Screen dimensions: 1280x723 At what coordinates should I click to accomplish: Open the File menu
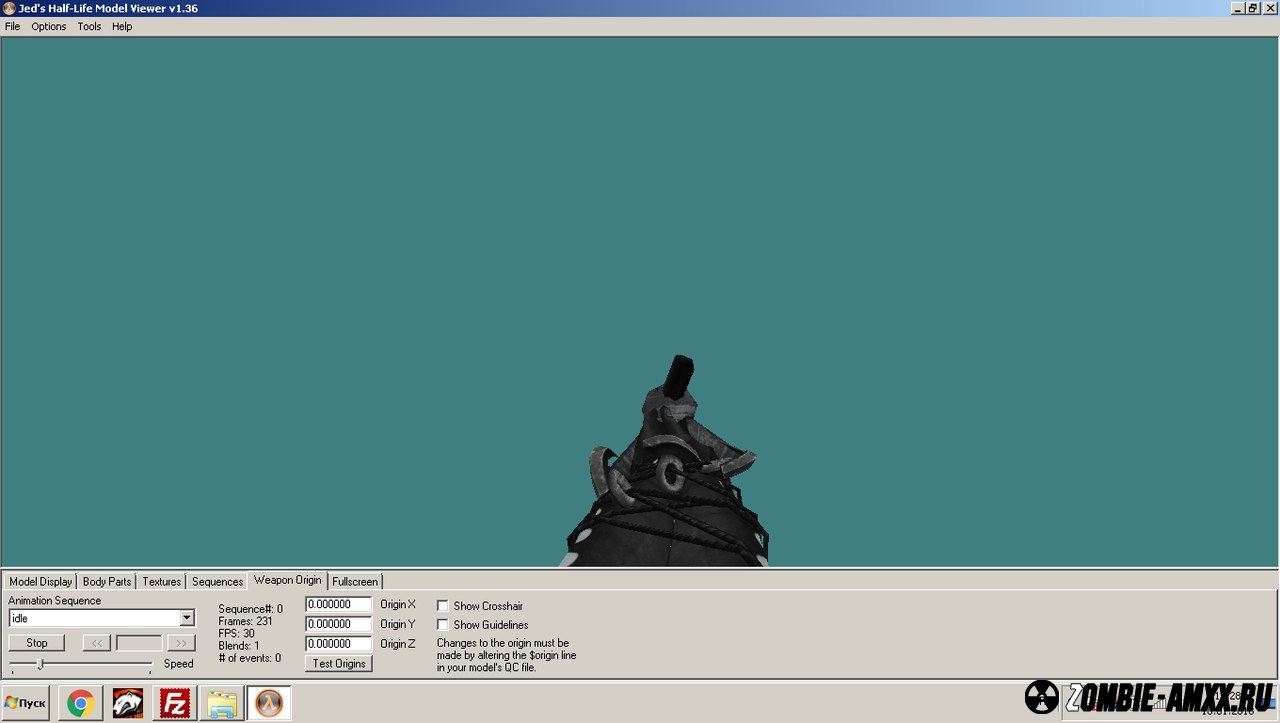pyautogui.click(x=12, y=27)
